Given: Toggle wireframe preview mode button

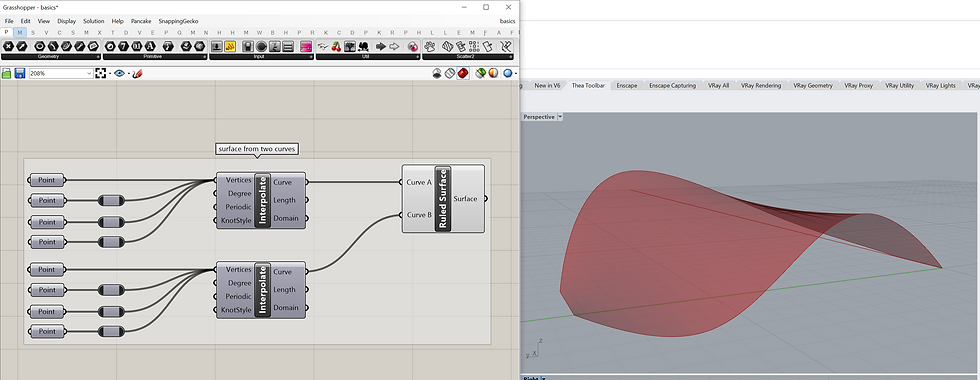Looking at the screenshot, I should (x=449, y=73).
